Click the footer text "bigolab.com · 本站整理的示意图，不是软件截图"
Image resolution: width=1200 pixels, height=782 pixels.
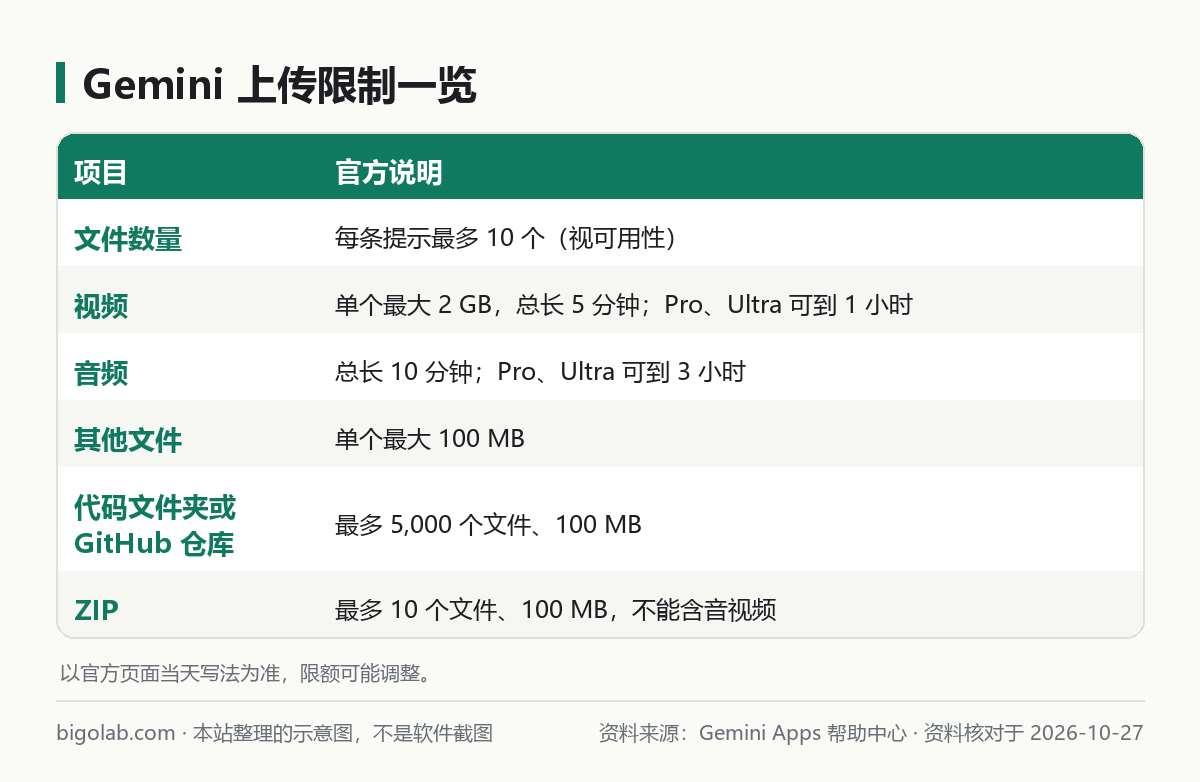coord(275,733)
